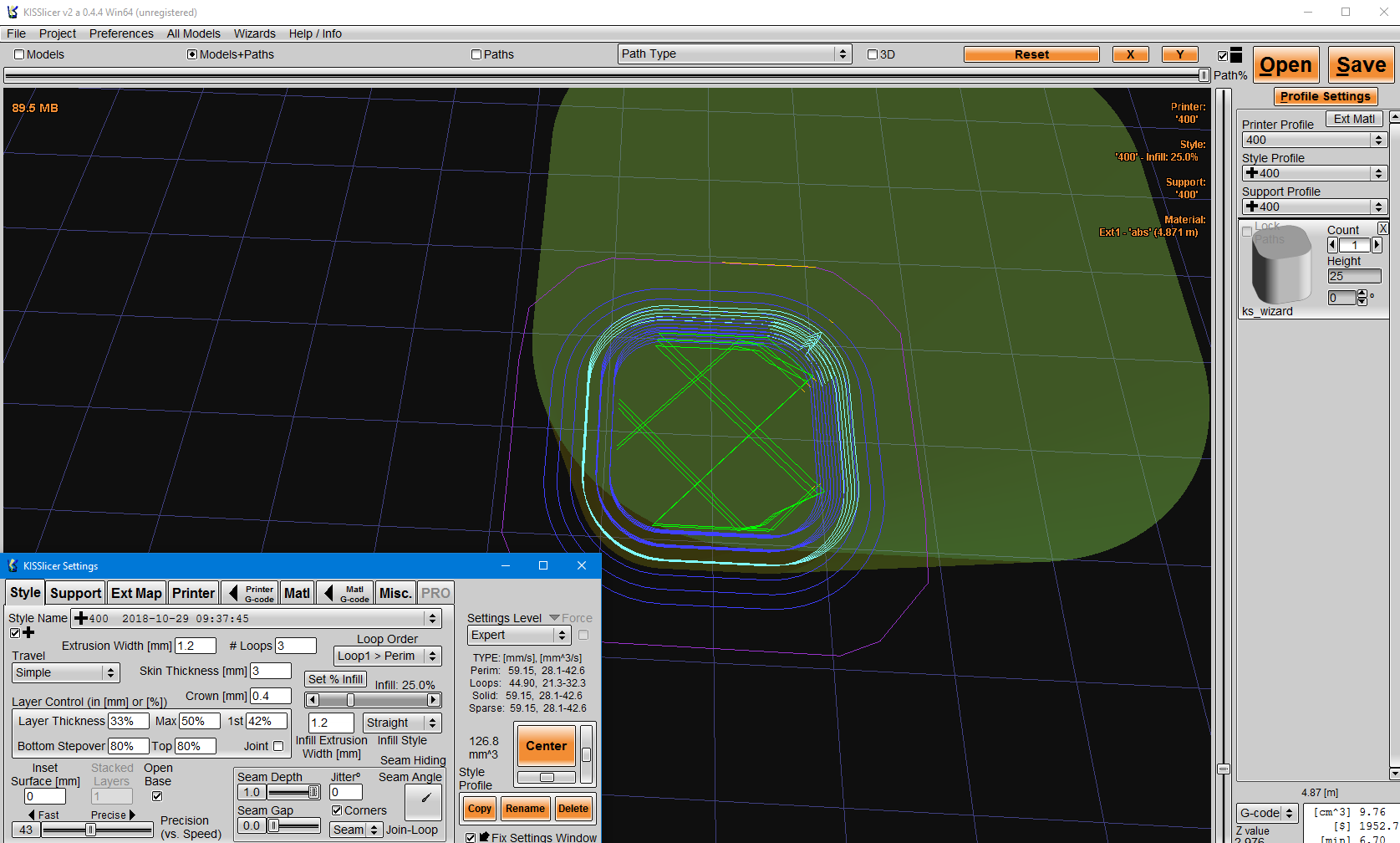Disable the Open Base checkbox
Viewport: 1400px width, 843px height.
point(157,796)
